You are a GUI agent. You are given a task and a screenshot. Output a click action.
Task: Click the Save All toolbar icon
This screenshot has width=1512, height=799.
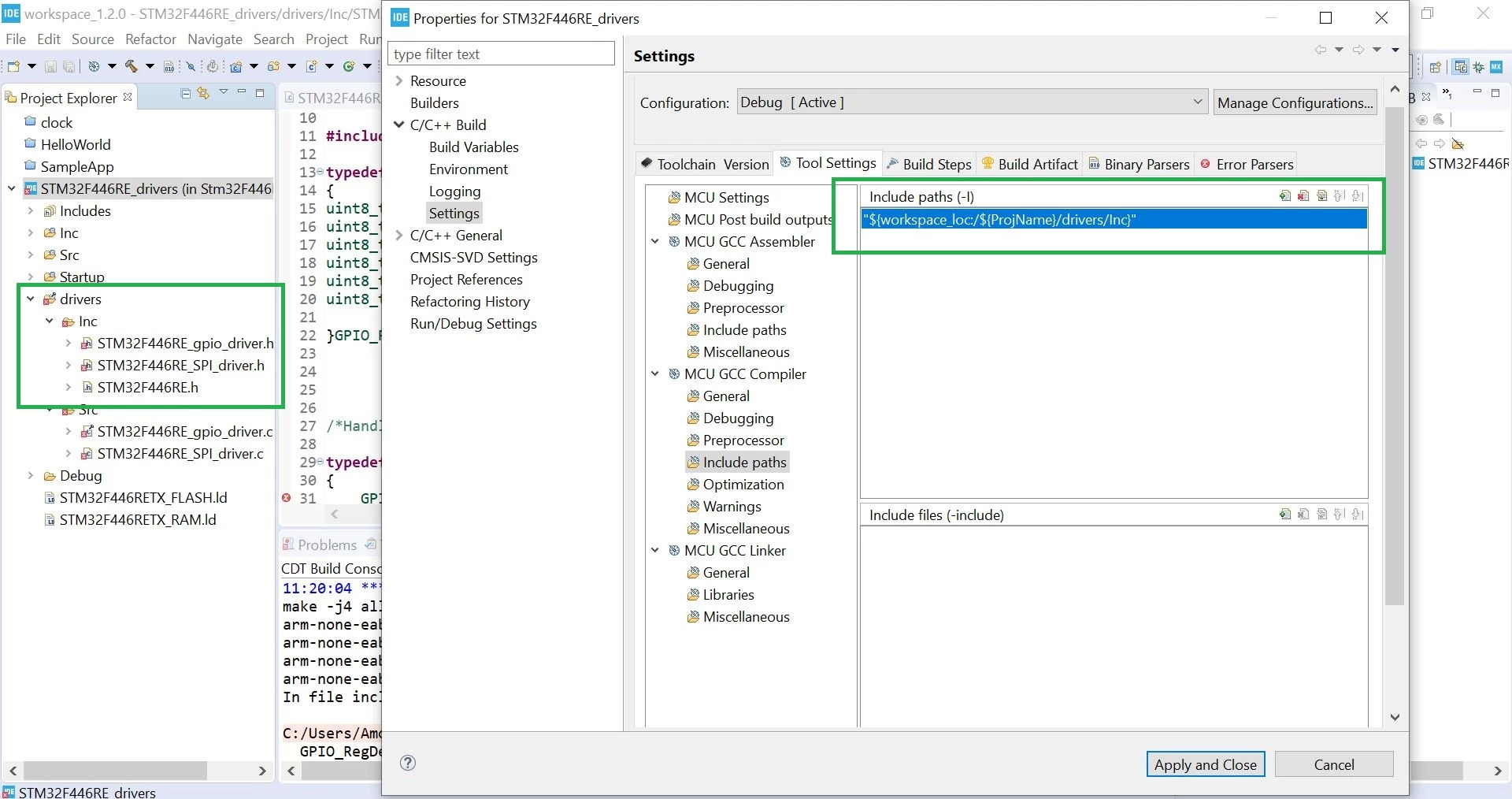(69, 66)
